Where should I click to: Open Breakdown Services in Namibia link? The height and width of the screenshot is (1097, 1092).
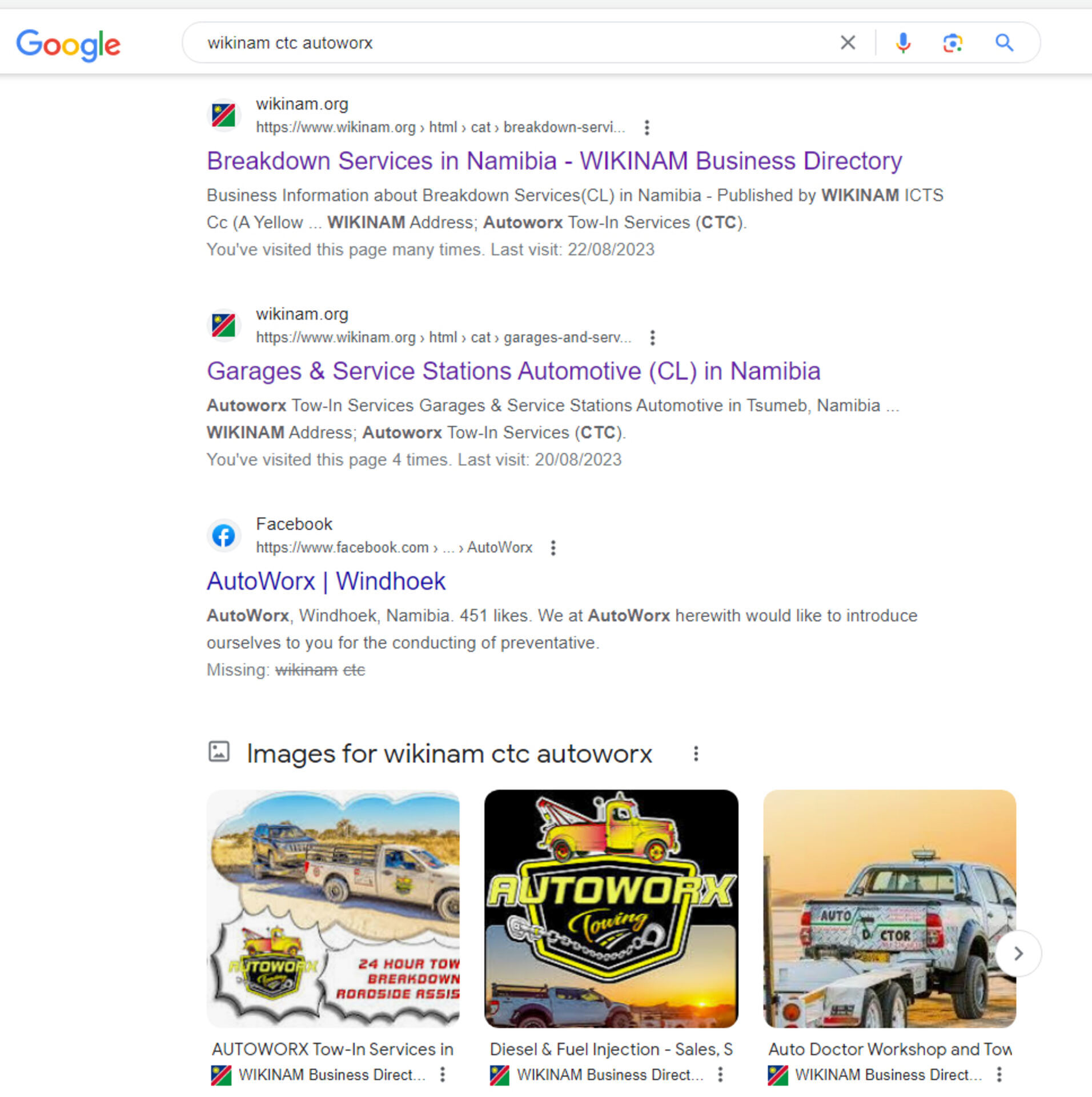coord(554,161)
